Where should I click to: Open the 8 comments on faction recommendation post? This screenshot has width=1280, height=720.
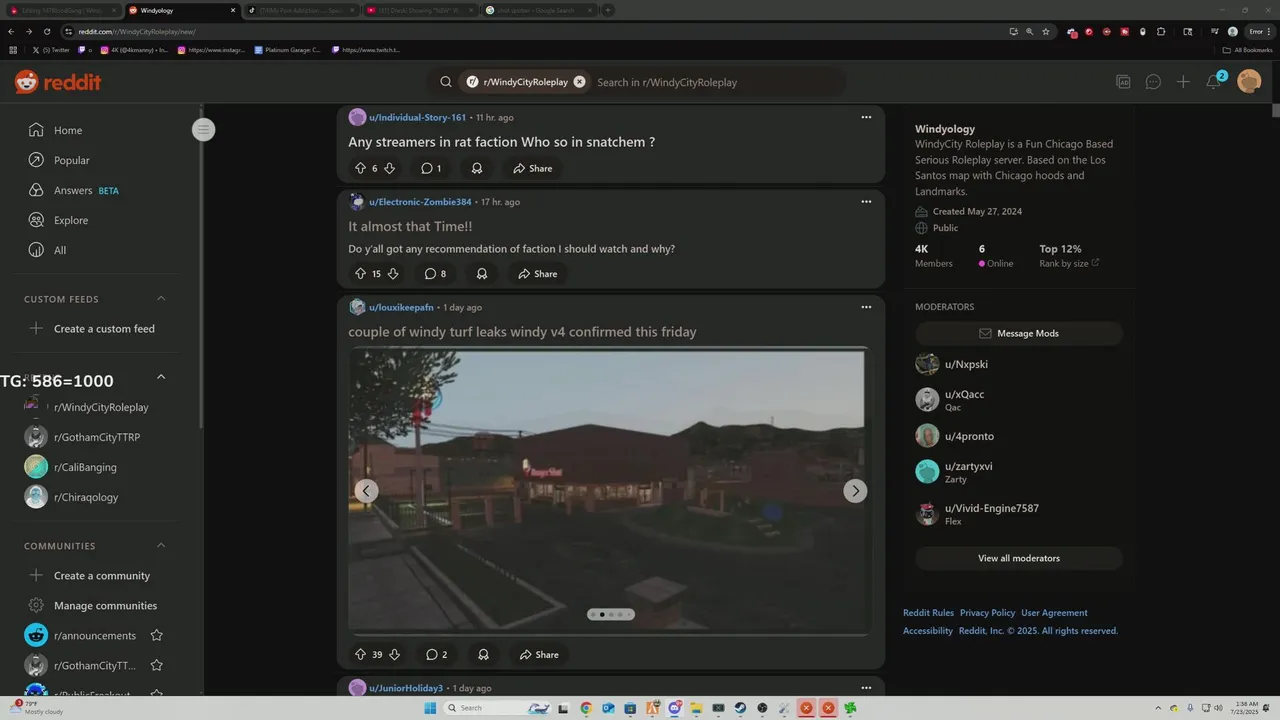(435, 273)
